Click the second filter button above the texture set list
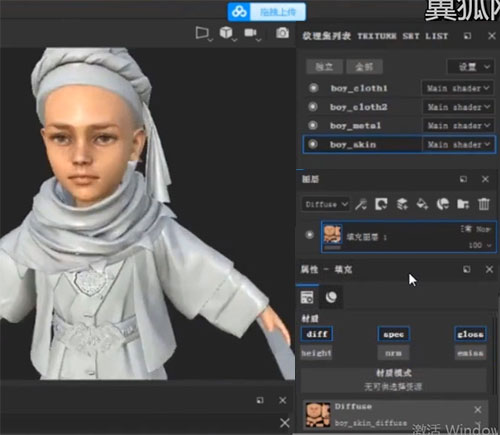The height and width of the screenshot is (435, 500). 364,67
